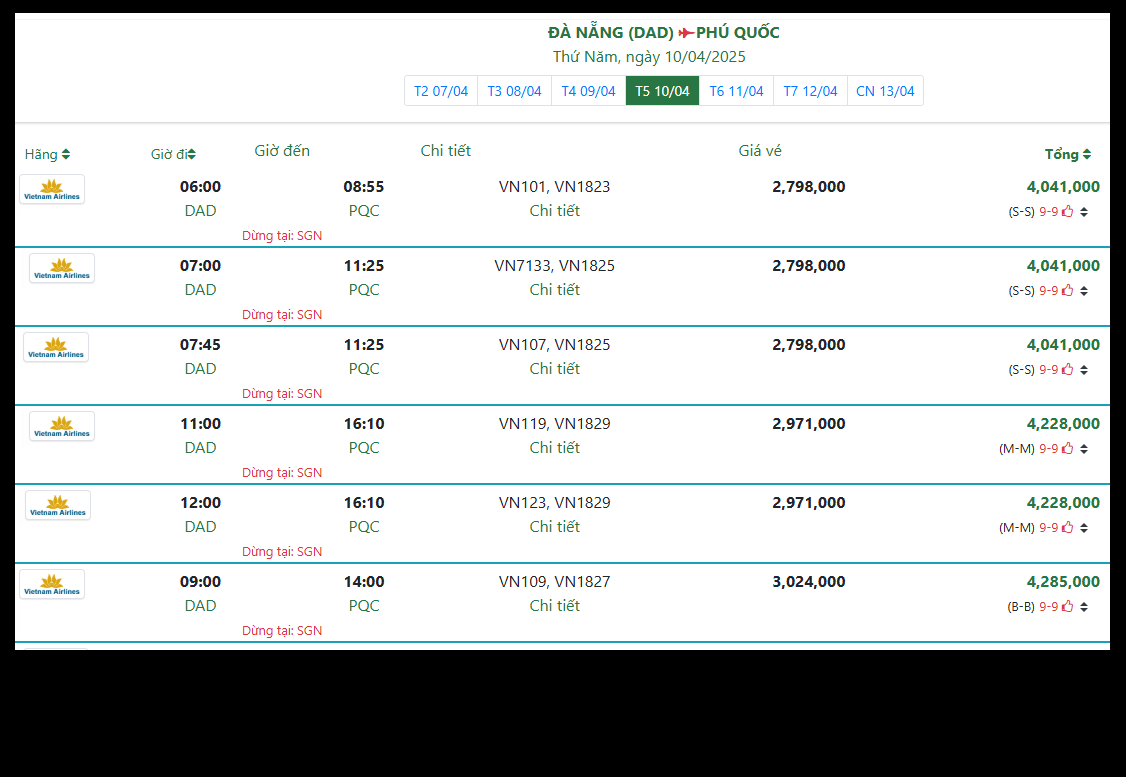Click Vietnam Airlines logo on 06:00 flight

click(52, 189)
